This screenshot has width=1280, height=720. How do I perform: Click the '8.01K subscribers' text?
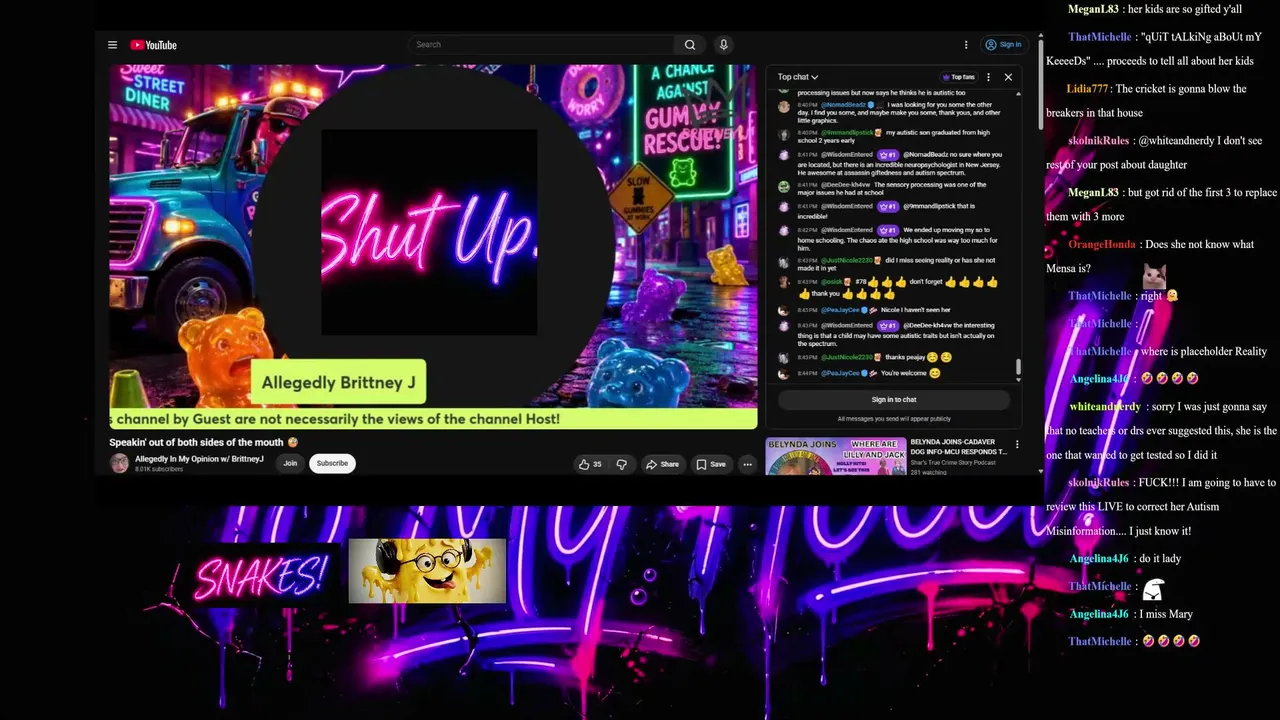[x=159, y=469]
